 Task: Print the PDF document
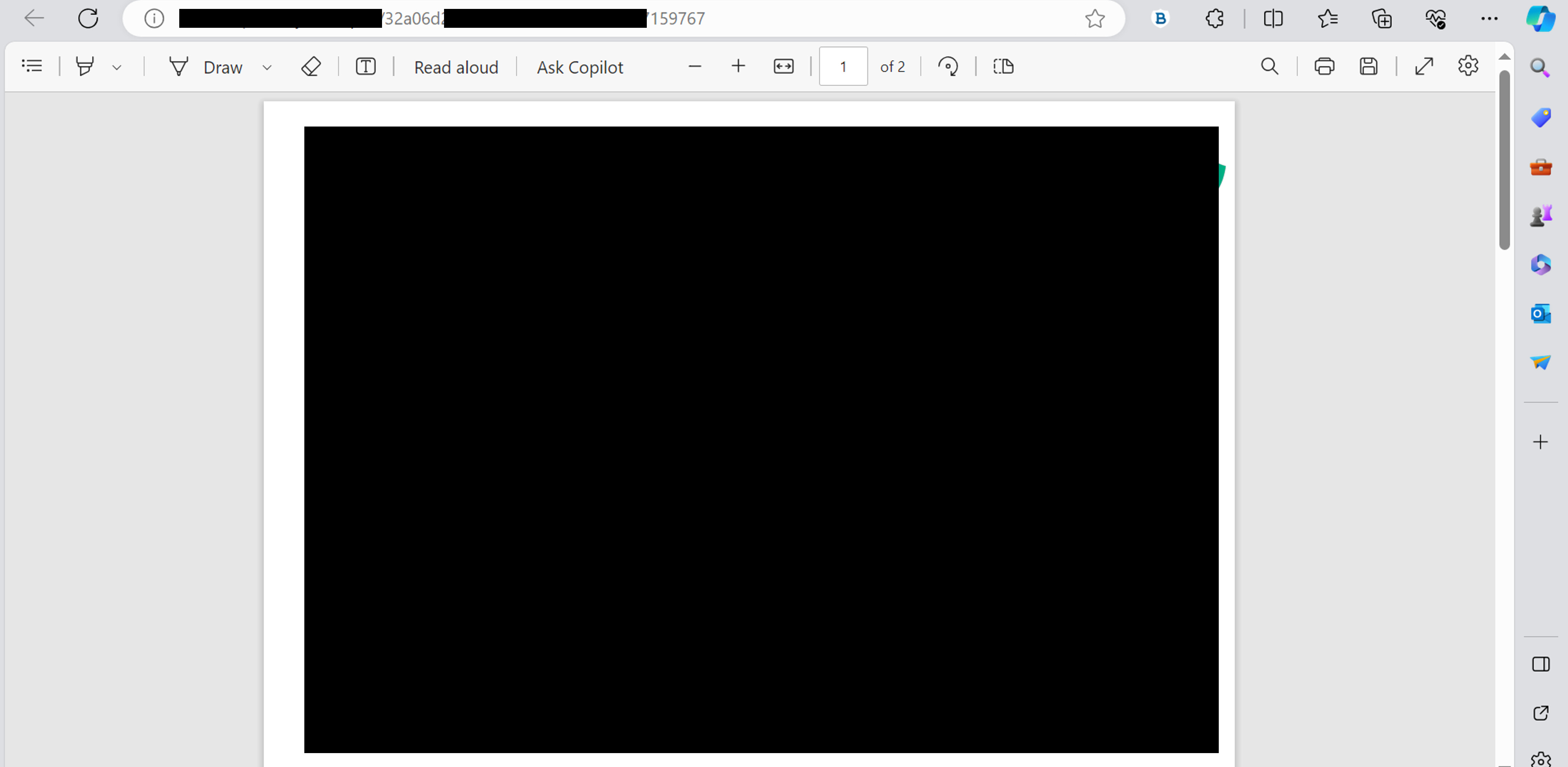(x=1325, y=66)
